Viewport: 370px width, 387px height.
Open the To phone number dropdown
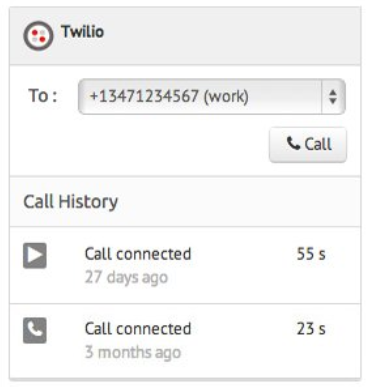click(212, 97)
